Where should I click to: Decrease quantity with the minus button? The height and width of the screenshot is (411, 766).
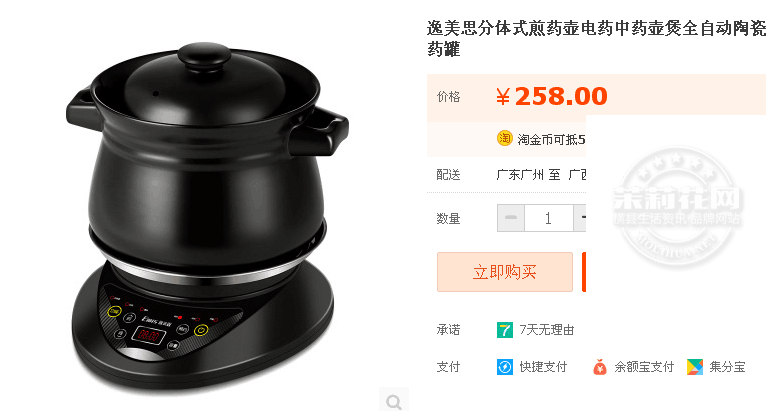pyautogui.click(x=511, y=218)
